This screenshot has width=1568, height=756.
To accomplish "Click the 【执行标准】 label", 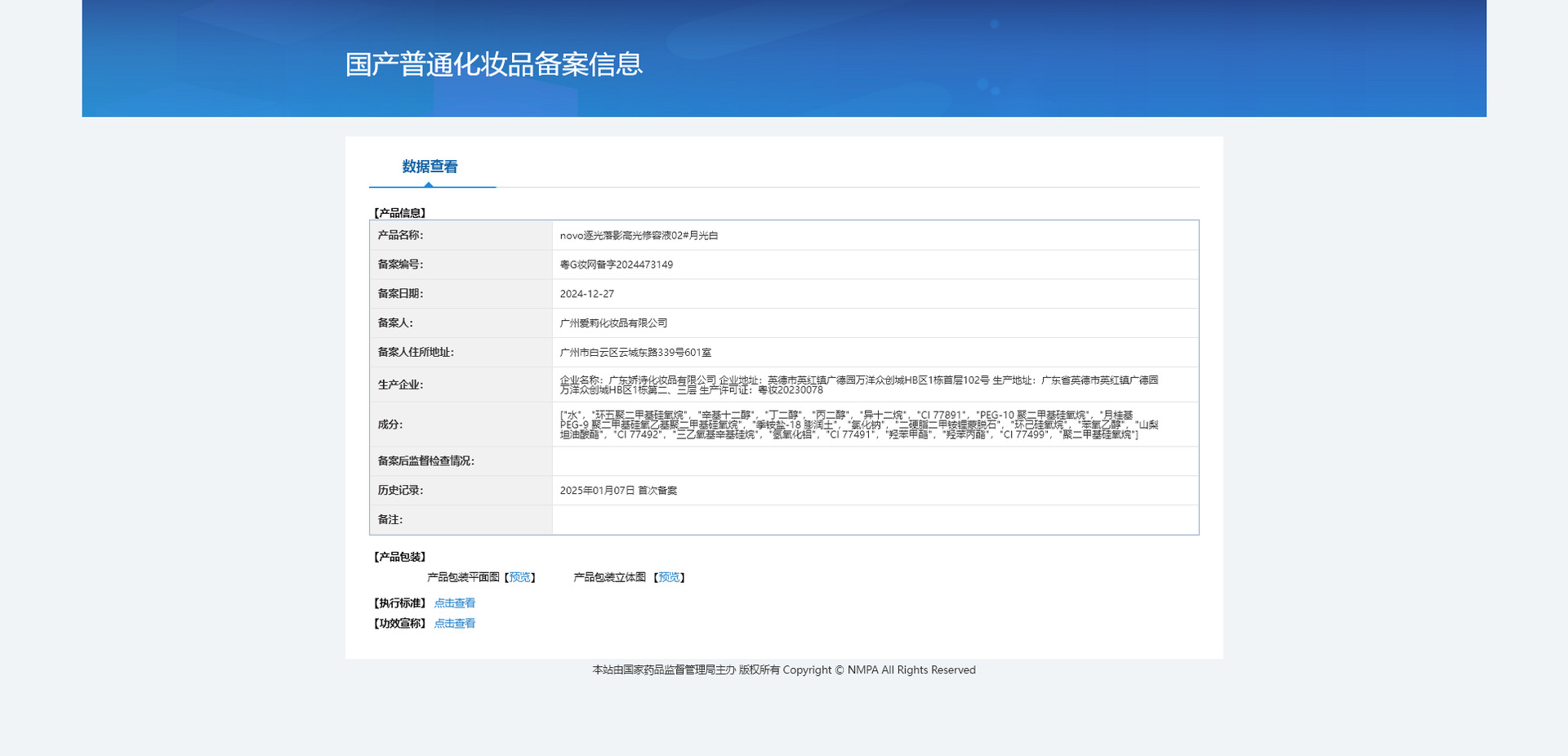I will coord(400,603).
